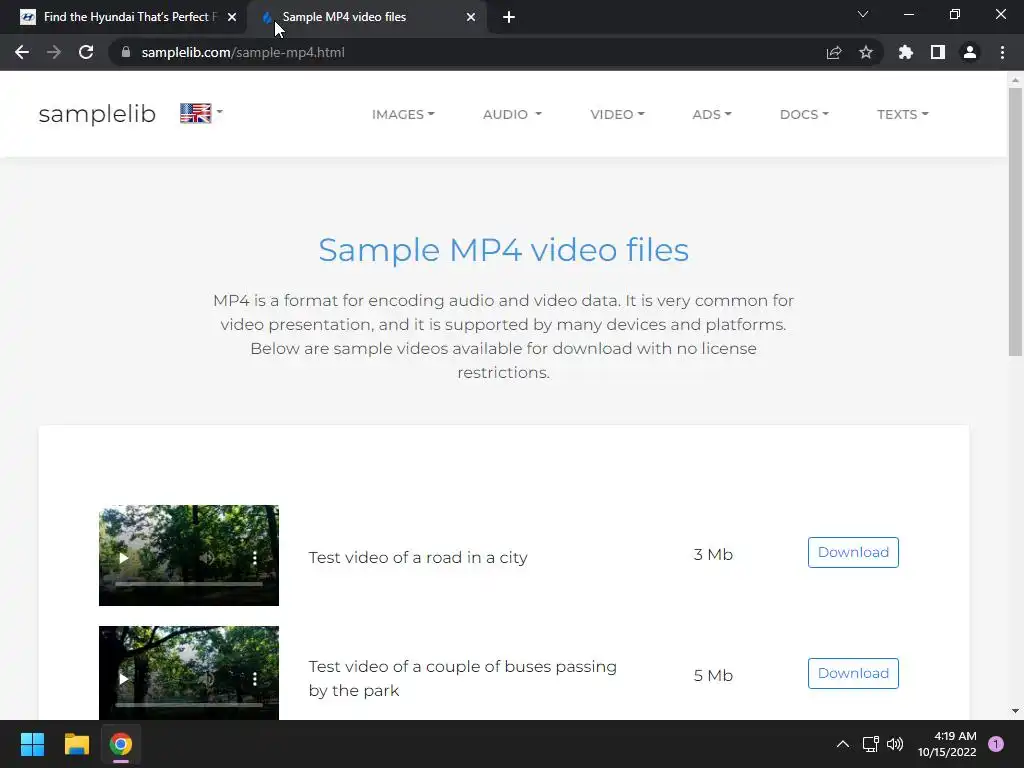This screenshot has height=768, width=1024.
Task: Click the page vertical scrollbar thumb
Action: [1015, 222]
